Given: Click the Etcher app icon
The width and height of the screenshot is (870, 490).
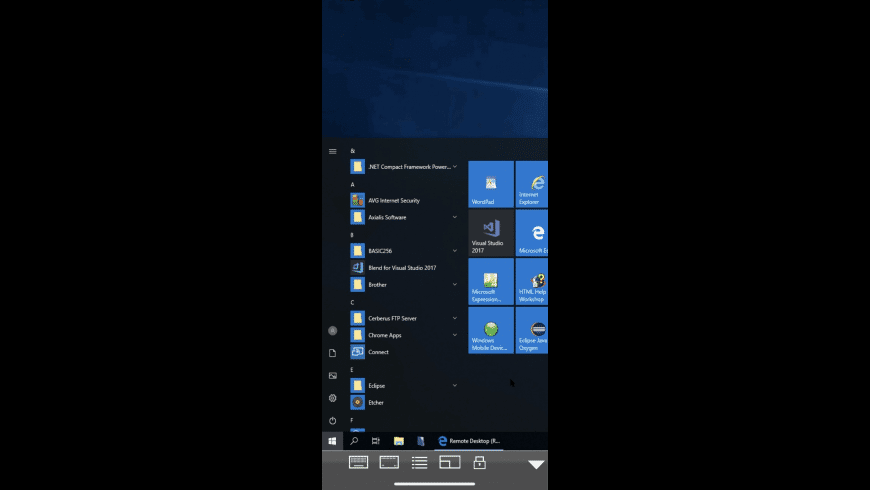Looking at the screenshot, I should [x=357, y=403].
